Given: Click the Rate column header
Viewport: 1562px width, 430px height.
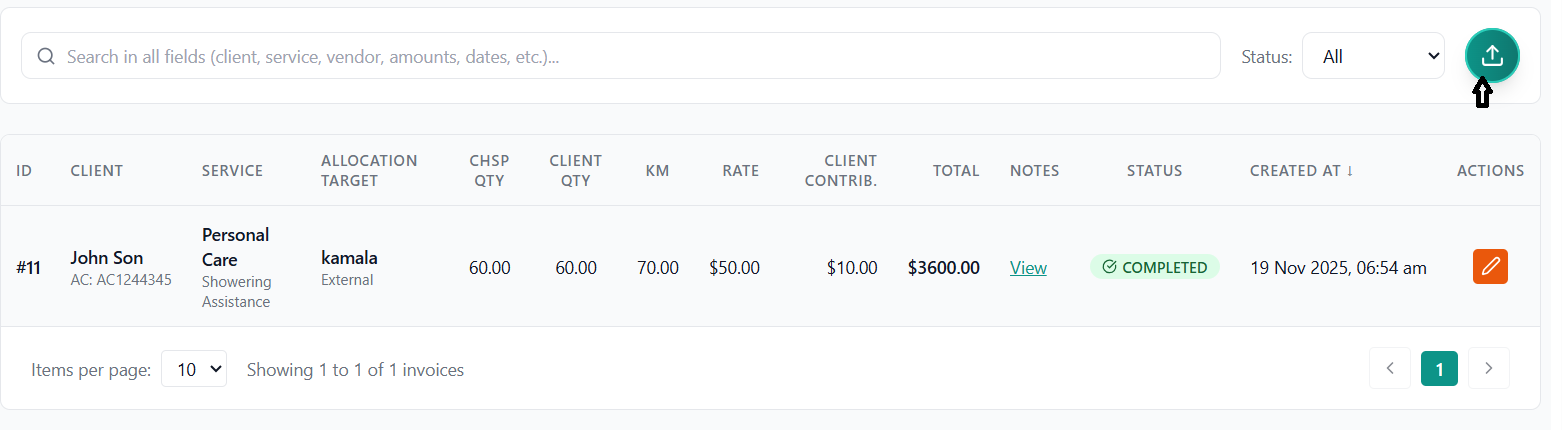Looking at the screenshot, I should point(740,171).
